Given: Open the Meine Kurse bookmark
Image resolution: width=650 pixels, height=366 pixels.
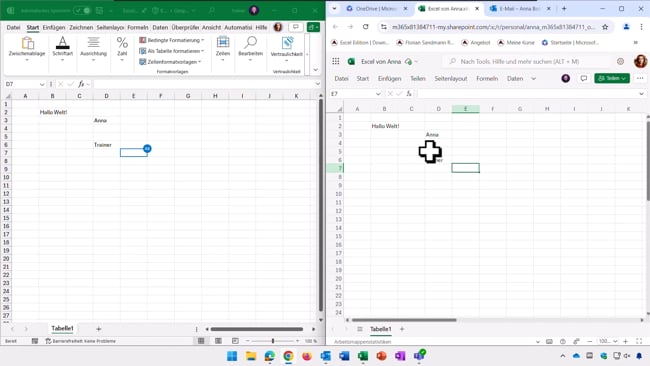Looking at the screenshot, I should click(x=516, y=43).
